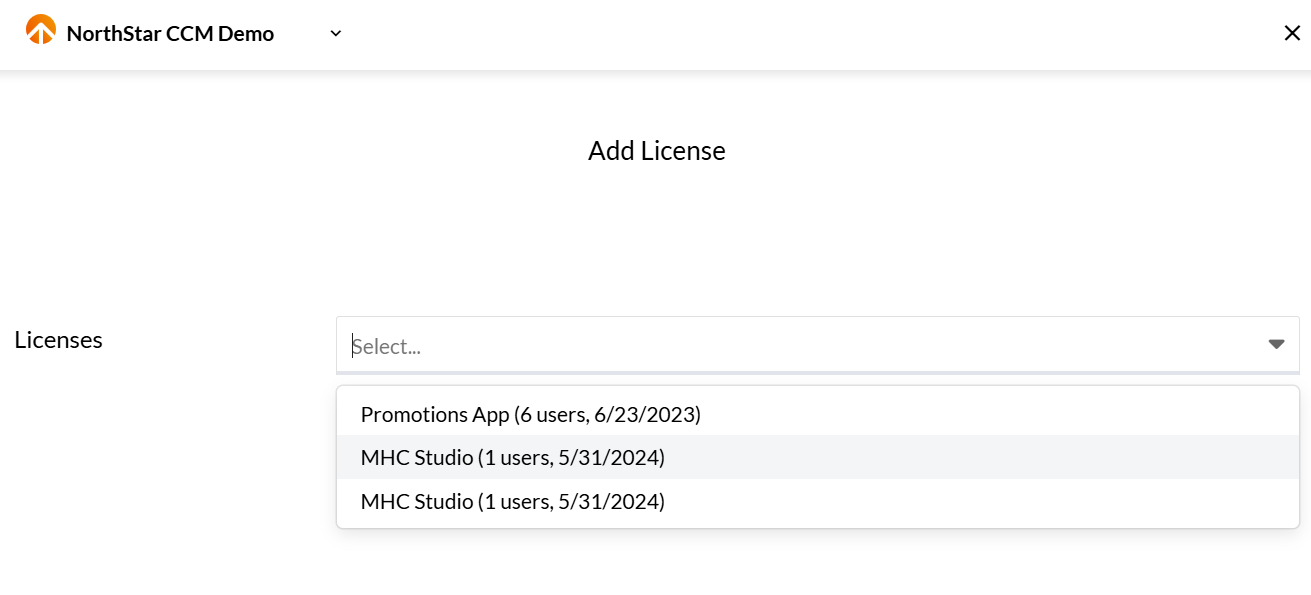The image size is (1311, 595).
Task: Collapse the Licenses dropdown with the arrow
Action: (1276, 344)
